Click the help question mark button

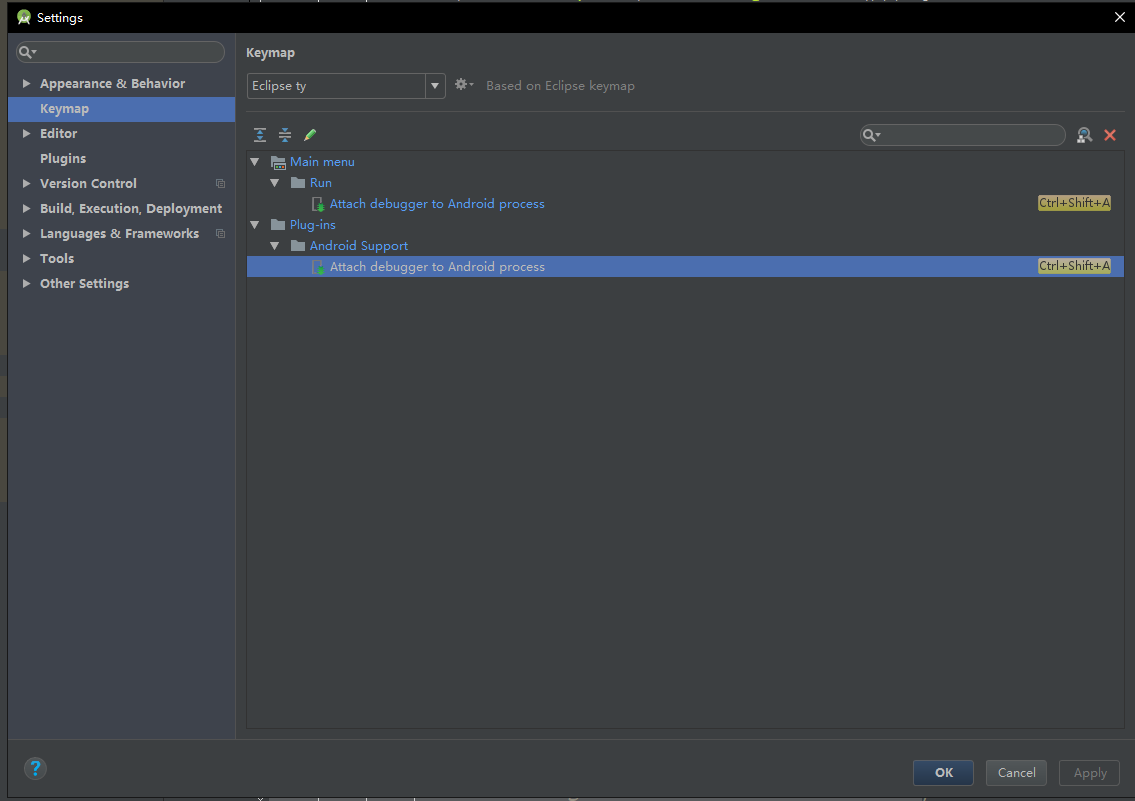click(x=35, y=768)
